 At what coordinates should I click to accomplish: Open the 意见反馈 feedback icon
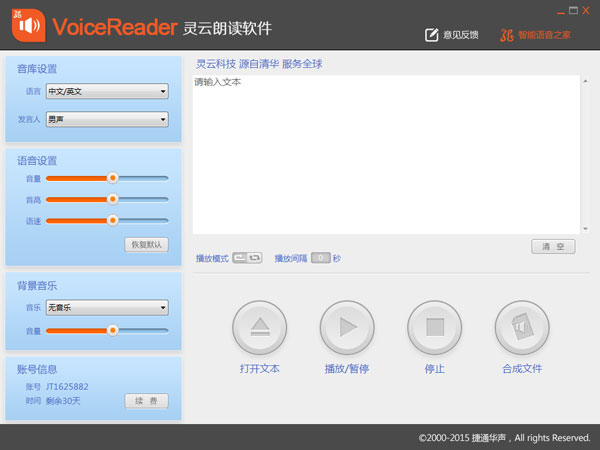(x=432, y=35)
